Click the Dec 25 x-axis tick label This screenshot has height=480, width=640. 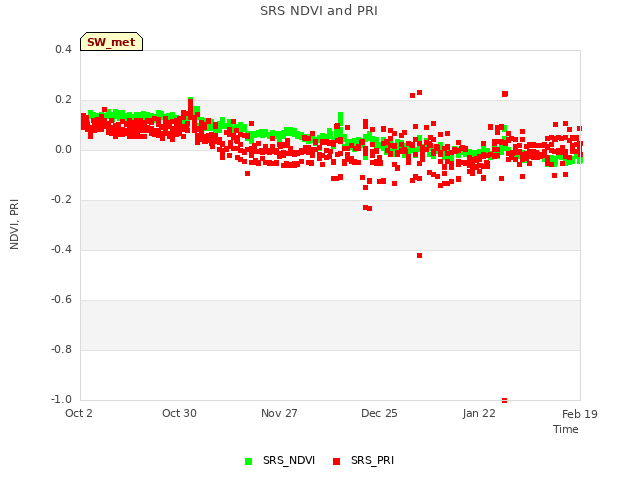[x=379, y=413]
